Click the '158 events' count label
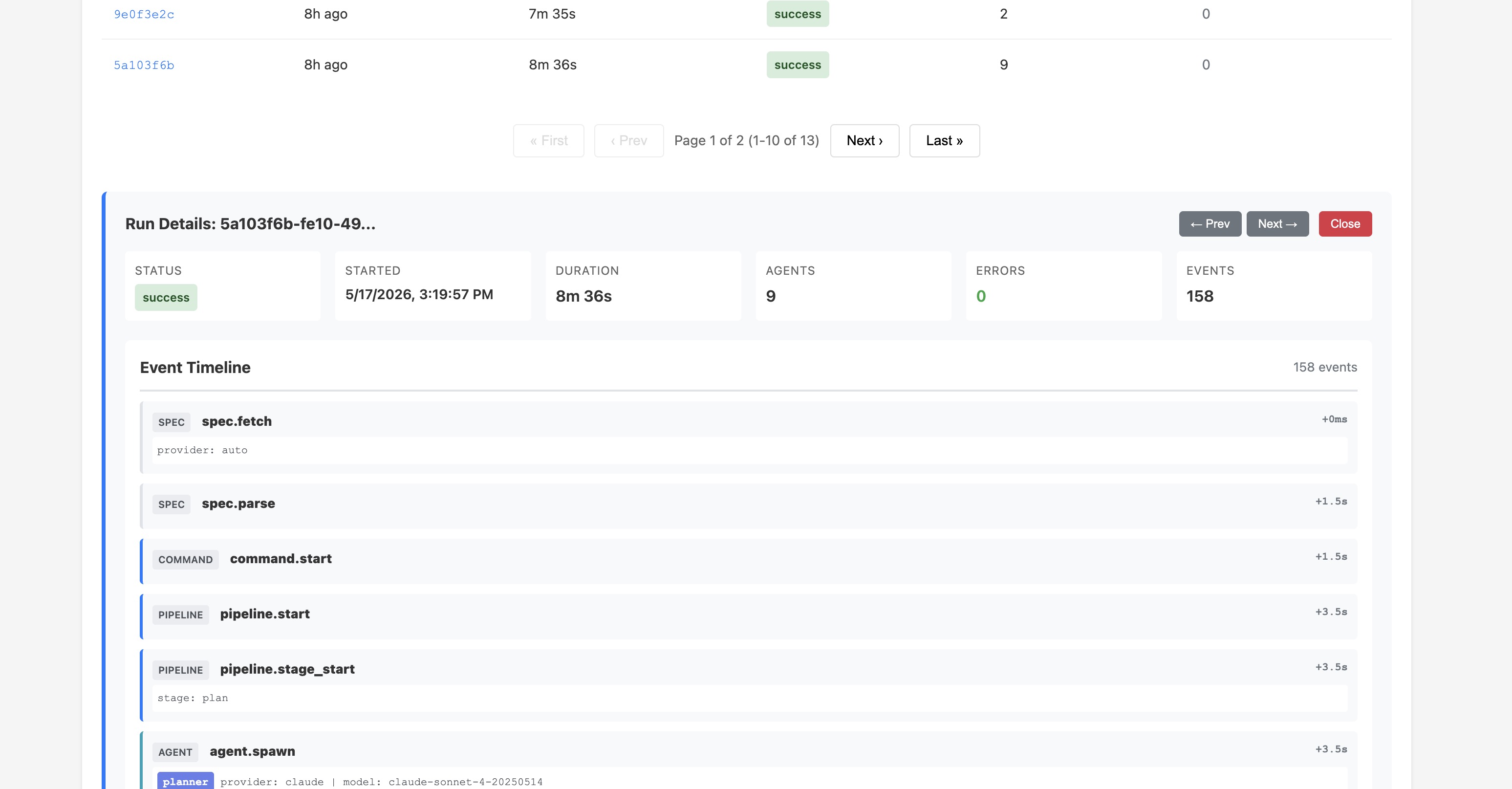The height and width of the screenshot is (789, 1512). [x=1325, y=368]
